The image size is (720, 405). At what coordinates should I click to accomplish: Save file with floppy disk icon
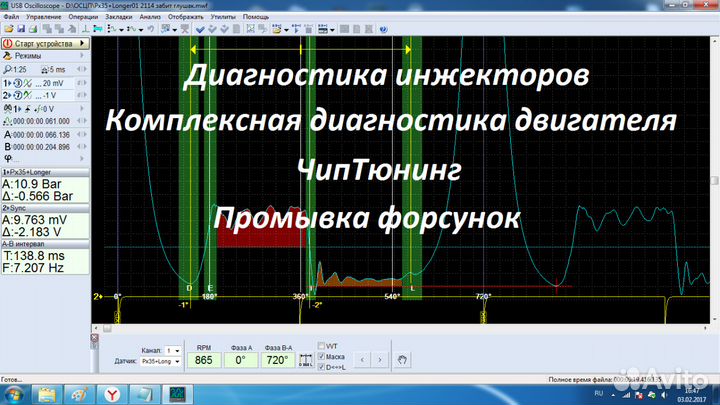(x=21, y=29)
